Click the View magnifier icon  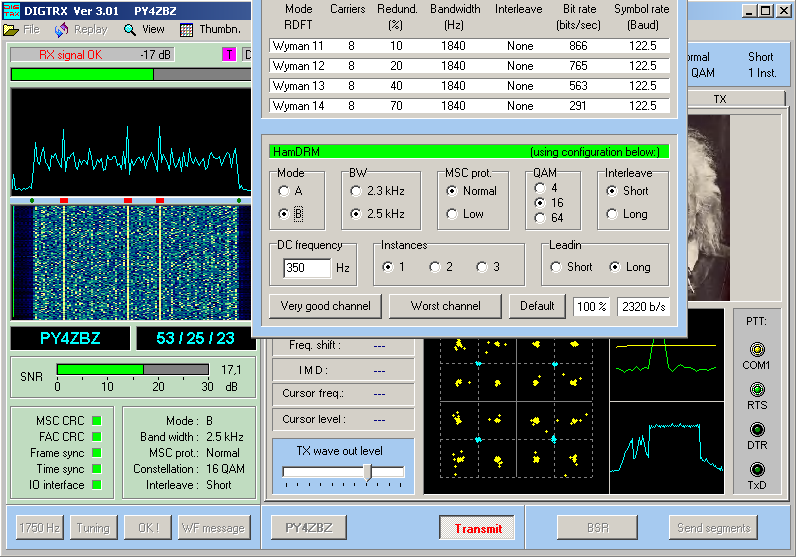(130, 30)
